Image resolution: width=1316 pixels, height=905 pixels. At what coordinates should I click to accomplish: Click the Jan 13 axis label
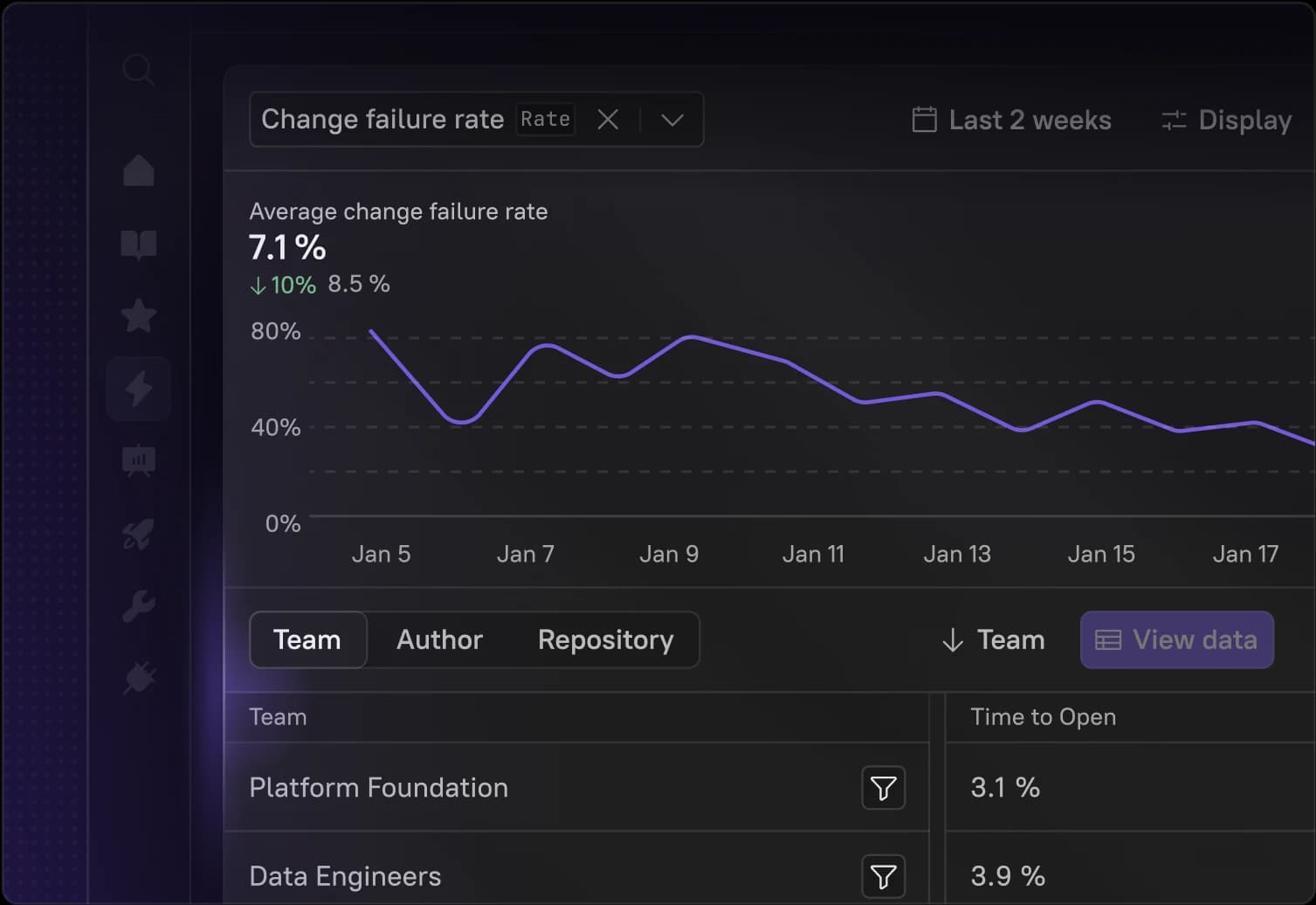[x=957, y=554]
